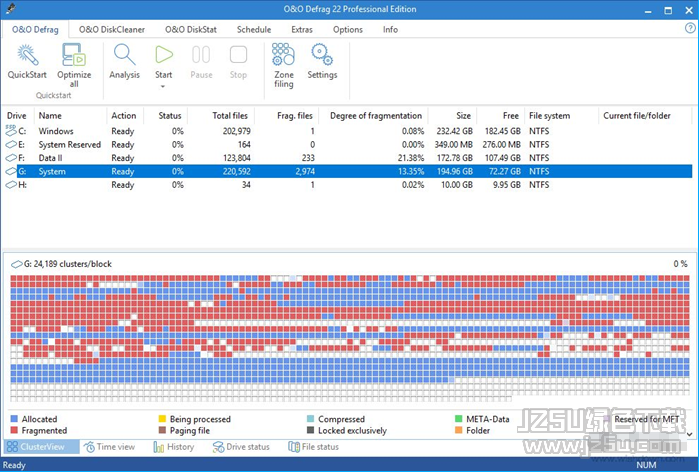Screen dimensions: 699x472
Task: Click the 21.38% fragmentation value
Action: click(411, 158)
